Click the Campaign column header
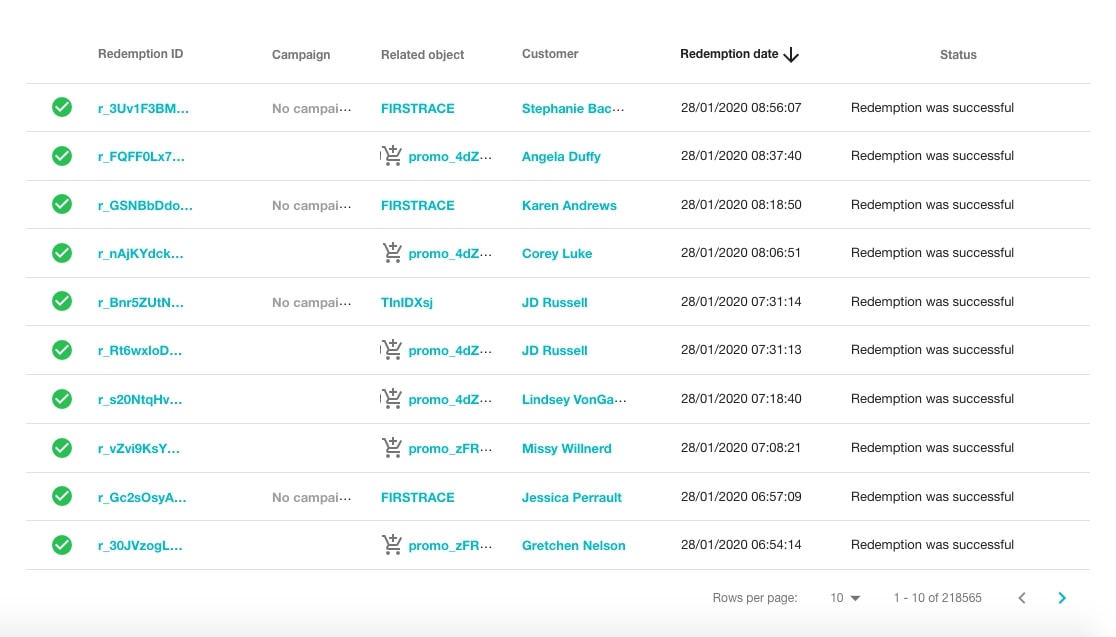The image size is (1116, 637). [300, 55]
